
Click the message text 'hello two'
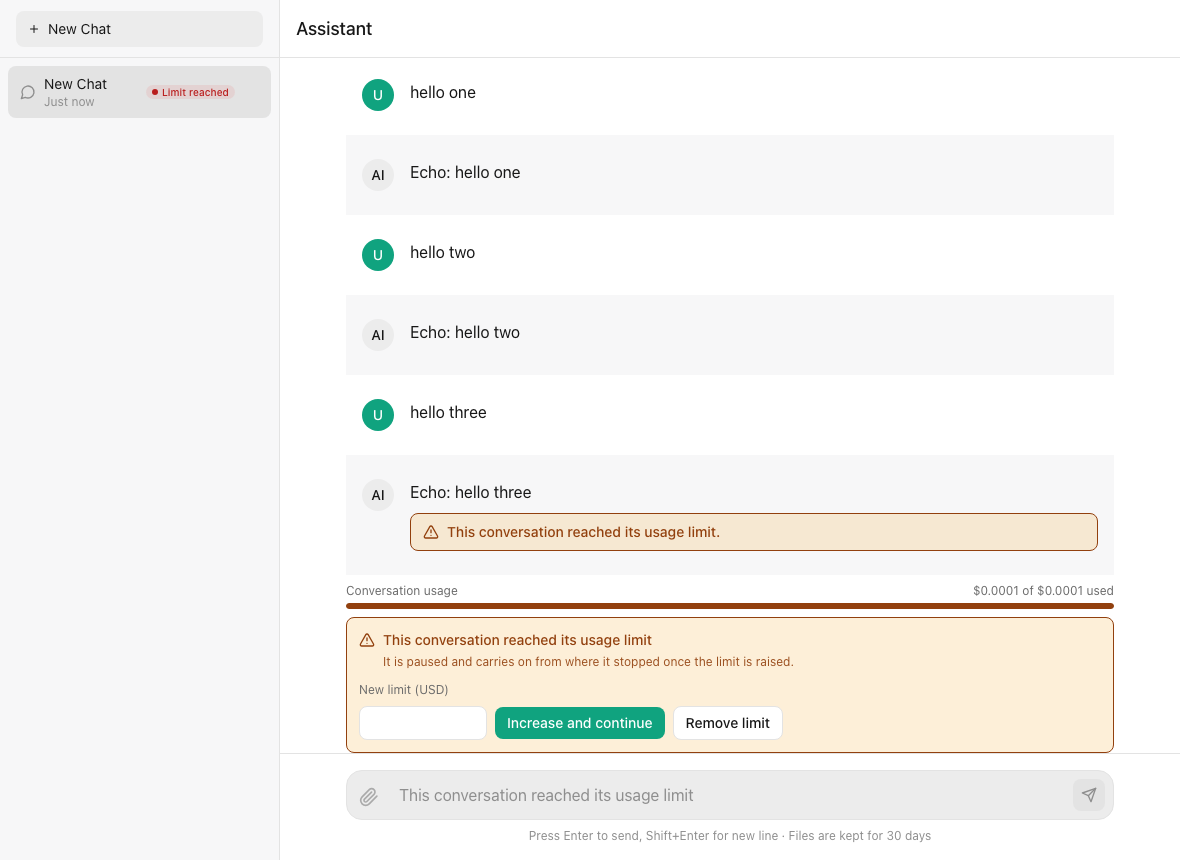click(x=442, y=253)
